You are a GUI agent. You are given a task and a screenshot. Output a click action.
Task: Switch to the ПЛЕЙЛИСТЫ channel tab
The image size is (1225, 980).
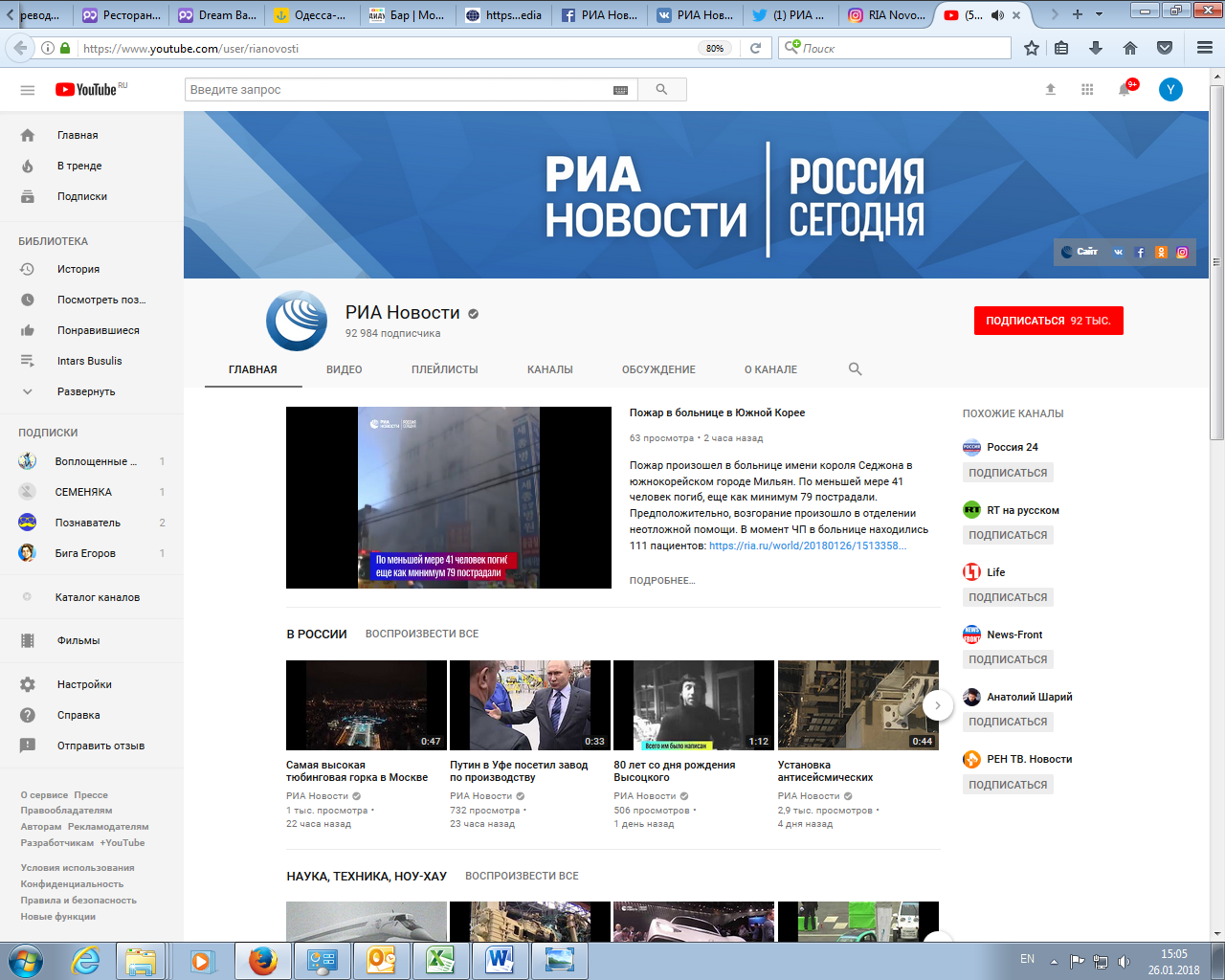445,369
